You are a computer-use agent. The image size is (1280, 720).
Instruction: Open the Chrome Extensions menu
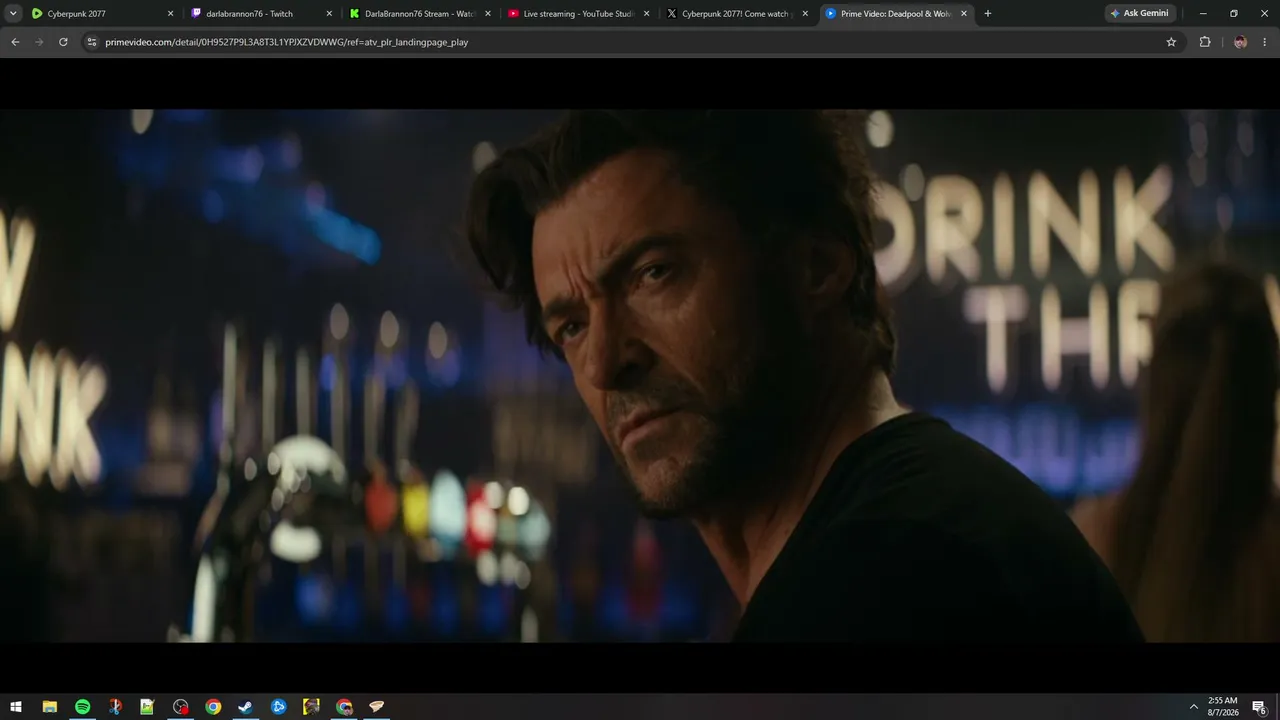pyautogui.click(x=1205, y=42)
